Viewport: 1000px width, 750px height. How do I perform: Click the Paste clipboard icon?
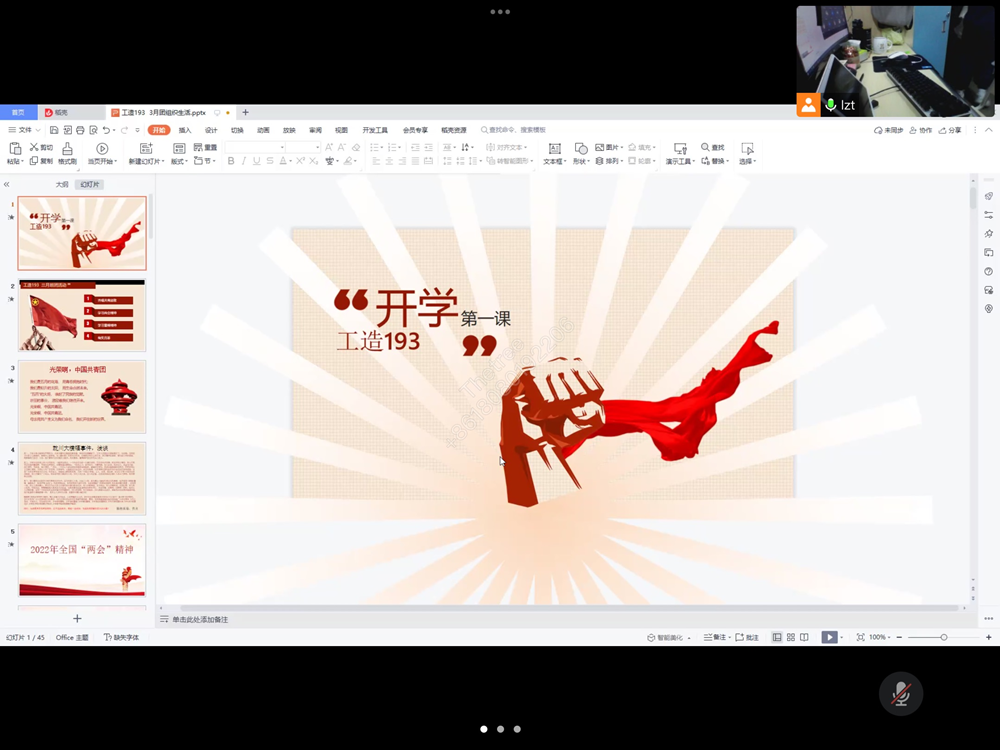tap(15, 149)
